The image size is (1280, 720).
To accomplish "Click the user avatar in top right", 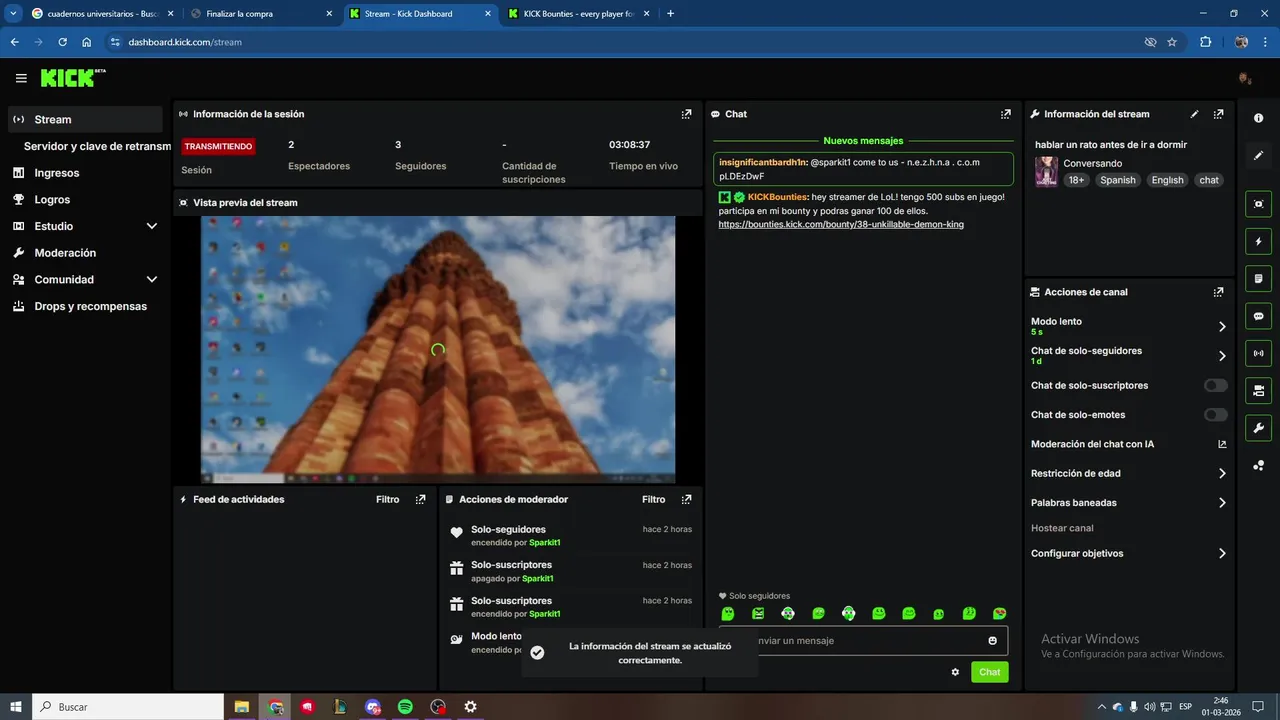I will (x=1245, y=78).
